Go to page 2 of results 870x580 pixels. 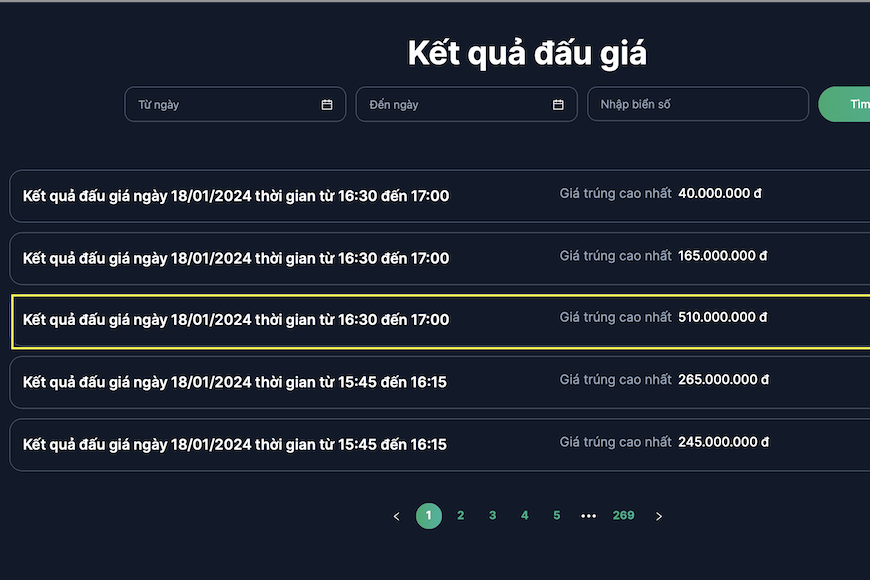(461, 516)
